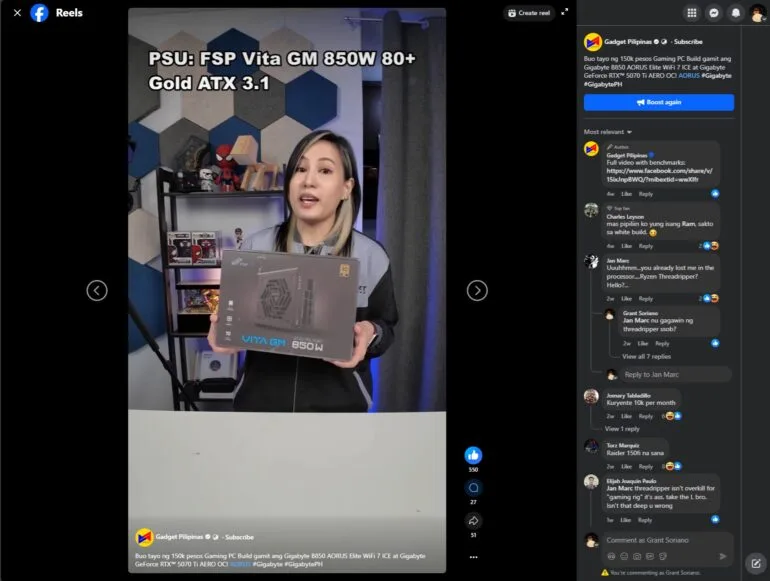
Task: Click the reel video to pause
Action: 287,290
